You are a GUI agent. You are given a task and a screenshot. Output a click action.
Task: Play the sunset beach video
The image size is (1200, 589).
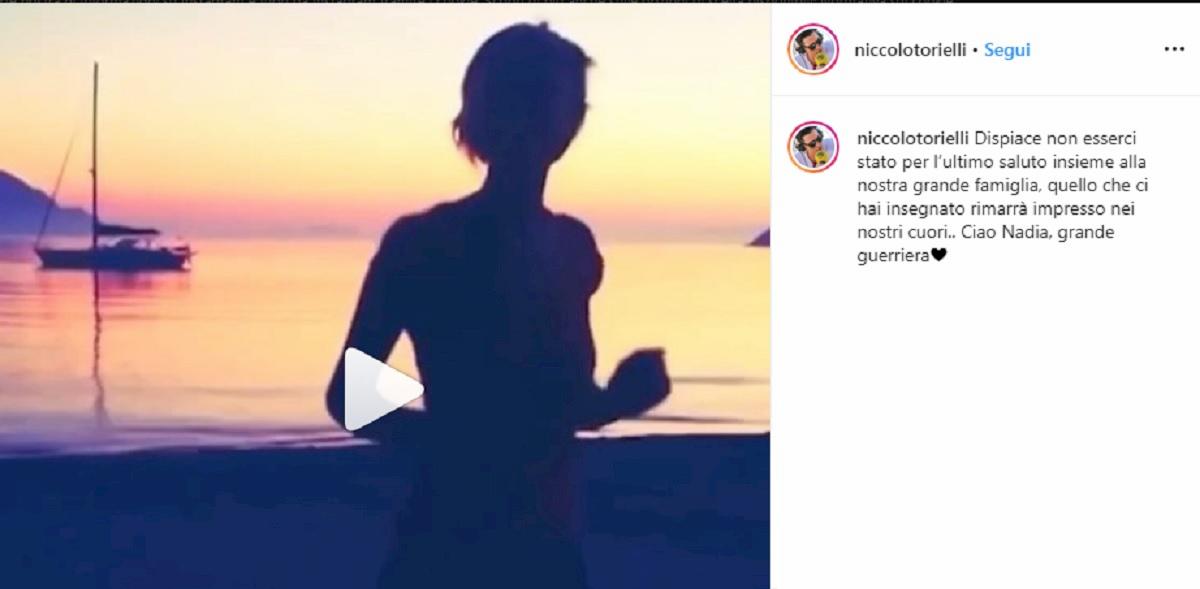[382, 388]
